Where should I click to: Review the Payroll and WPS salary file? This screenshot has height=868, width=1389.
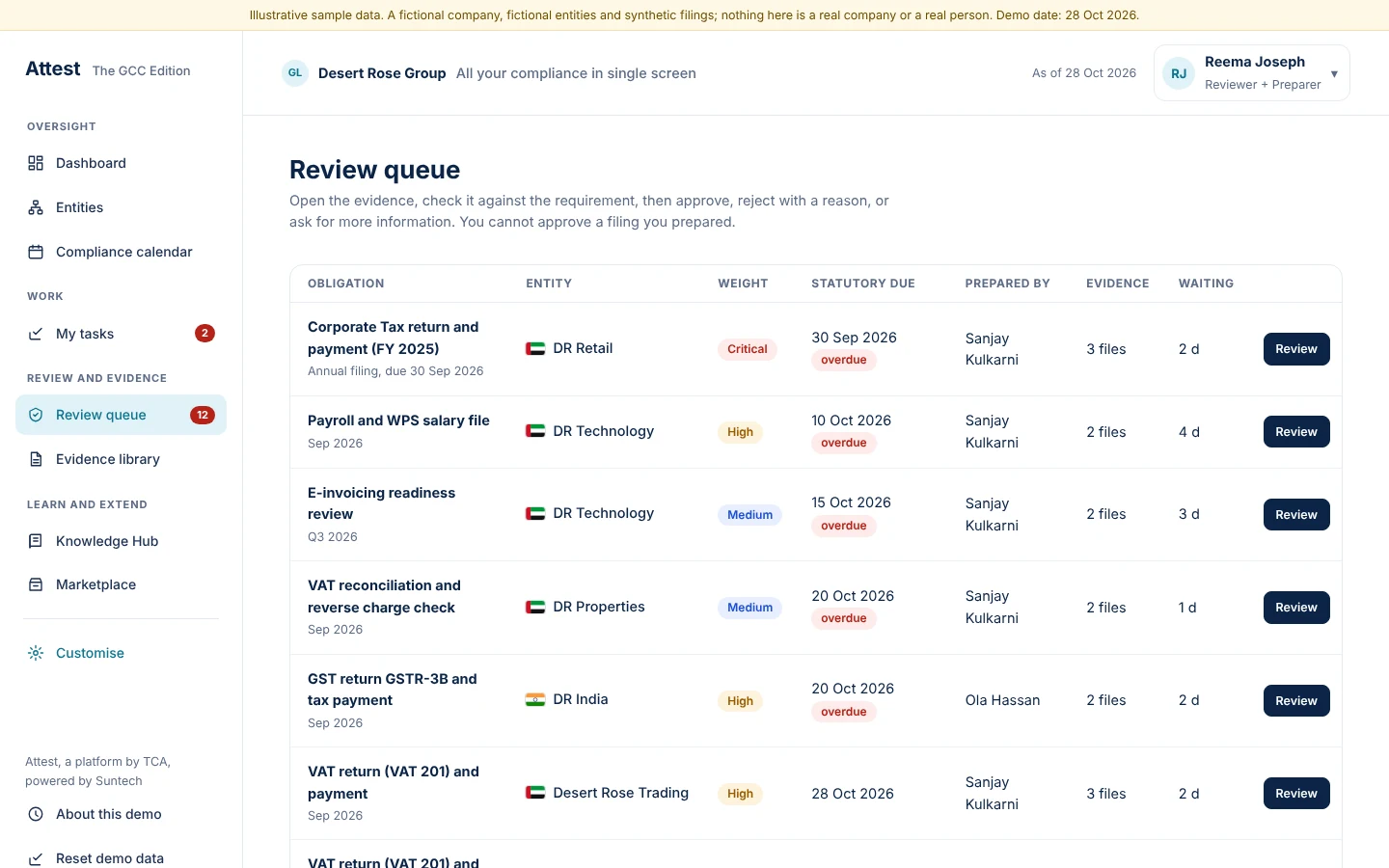point(1296,432)
